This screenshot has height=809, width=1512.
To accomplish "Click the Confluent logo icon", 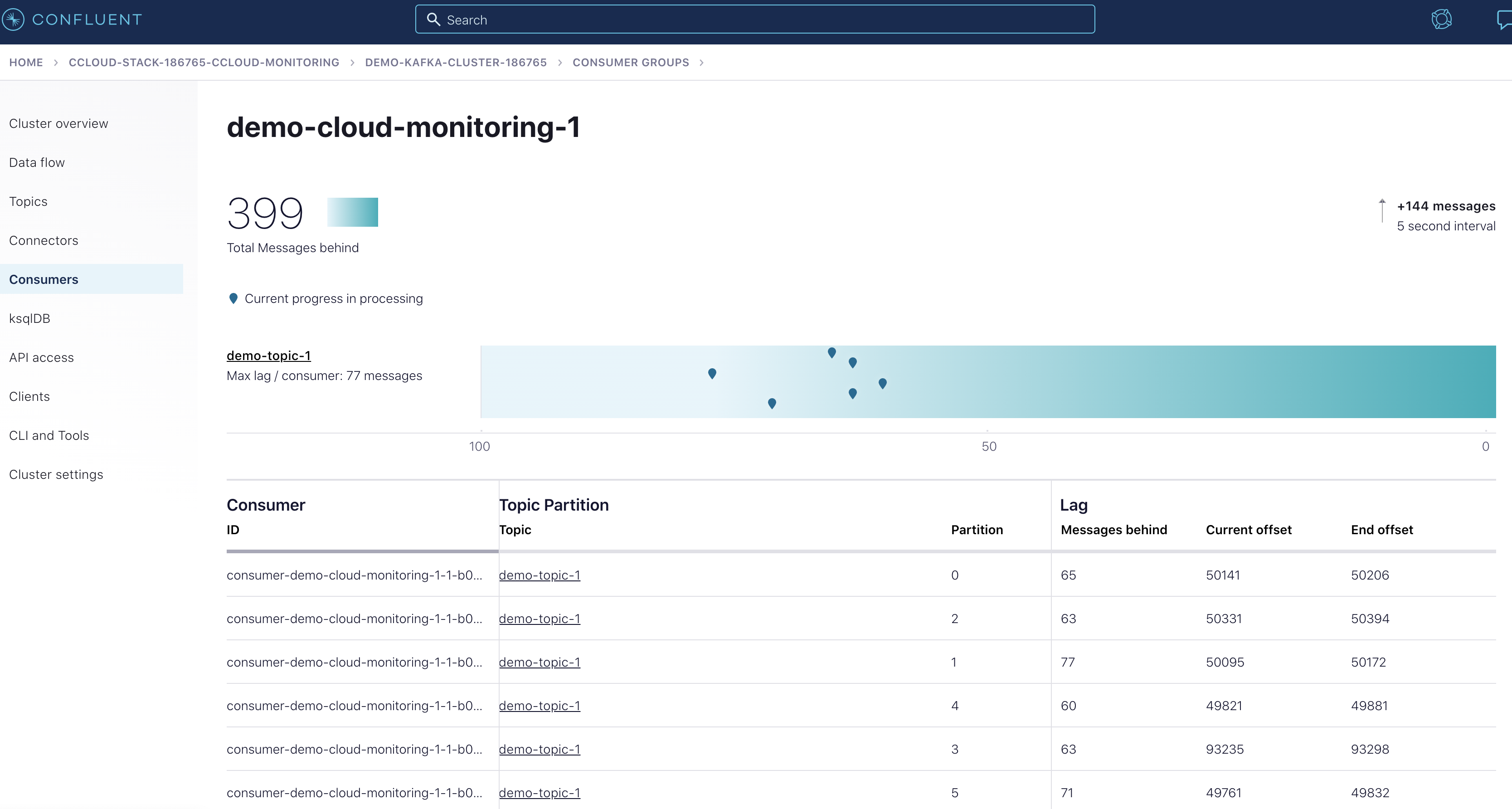I will click(x=15, y=19).
